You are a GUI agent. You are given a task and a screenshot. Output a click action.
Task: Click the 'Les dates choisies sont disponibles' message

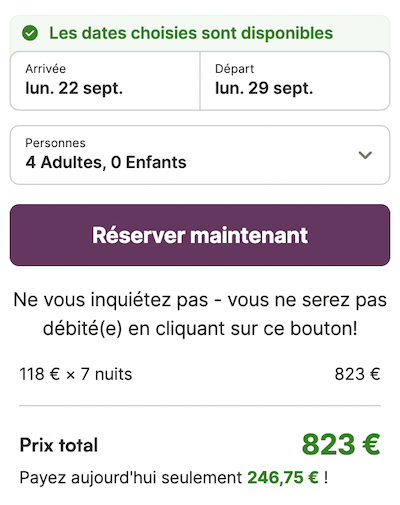coord(191,33)
